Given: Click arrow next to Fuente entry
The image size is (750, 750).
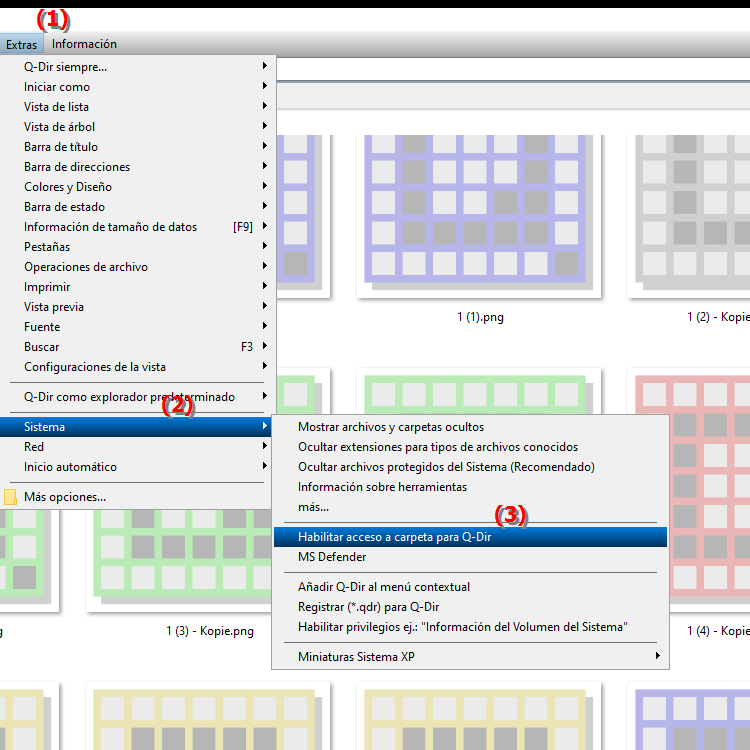Looking at the screenshot, I should click(x=265, y=326).
